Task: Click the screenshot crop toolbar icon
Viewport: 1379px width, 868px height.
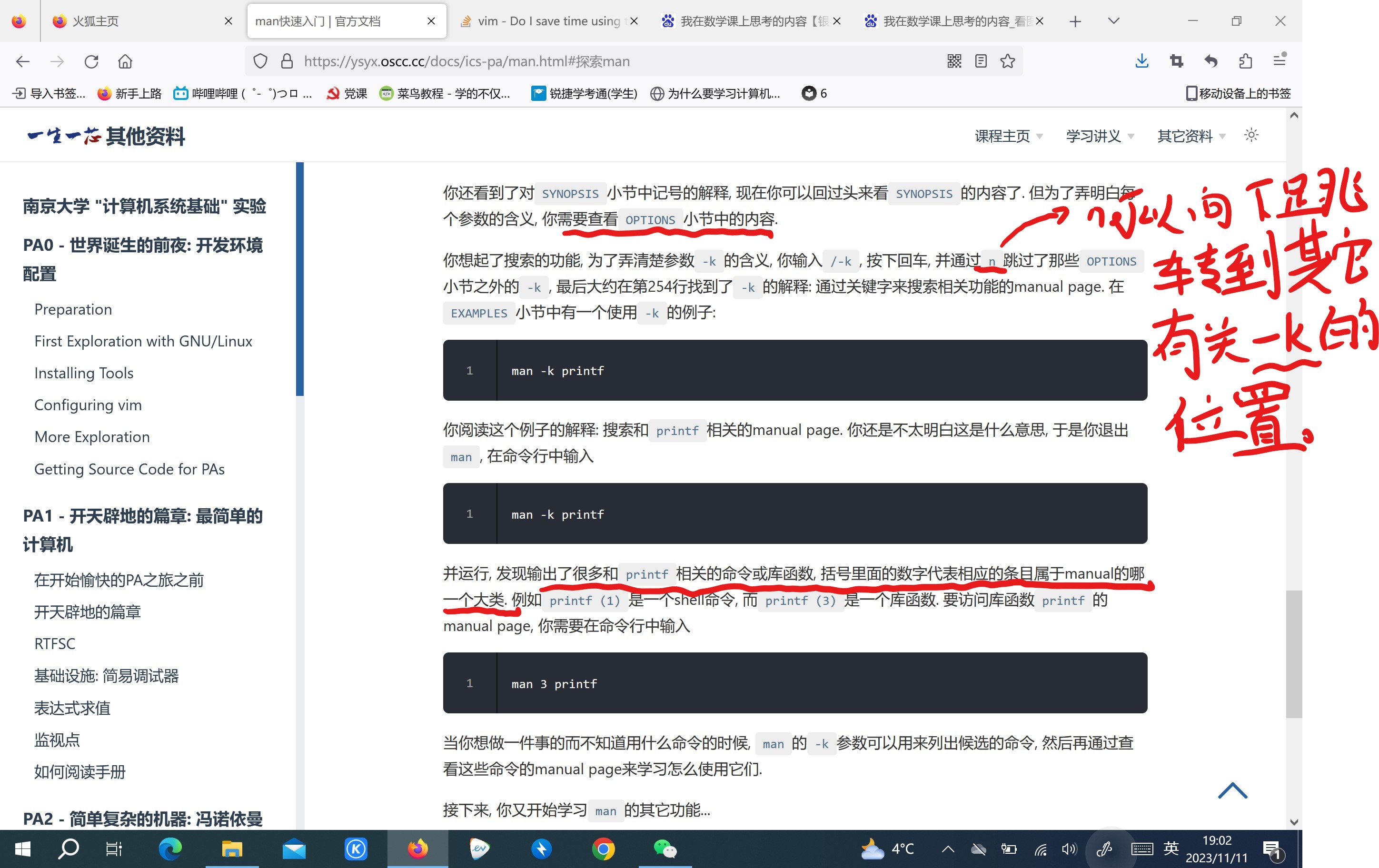Action: tap(1176, 61)
